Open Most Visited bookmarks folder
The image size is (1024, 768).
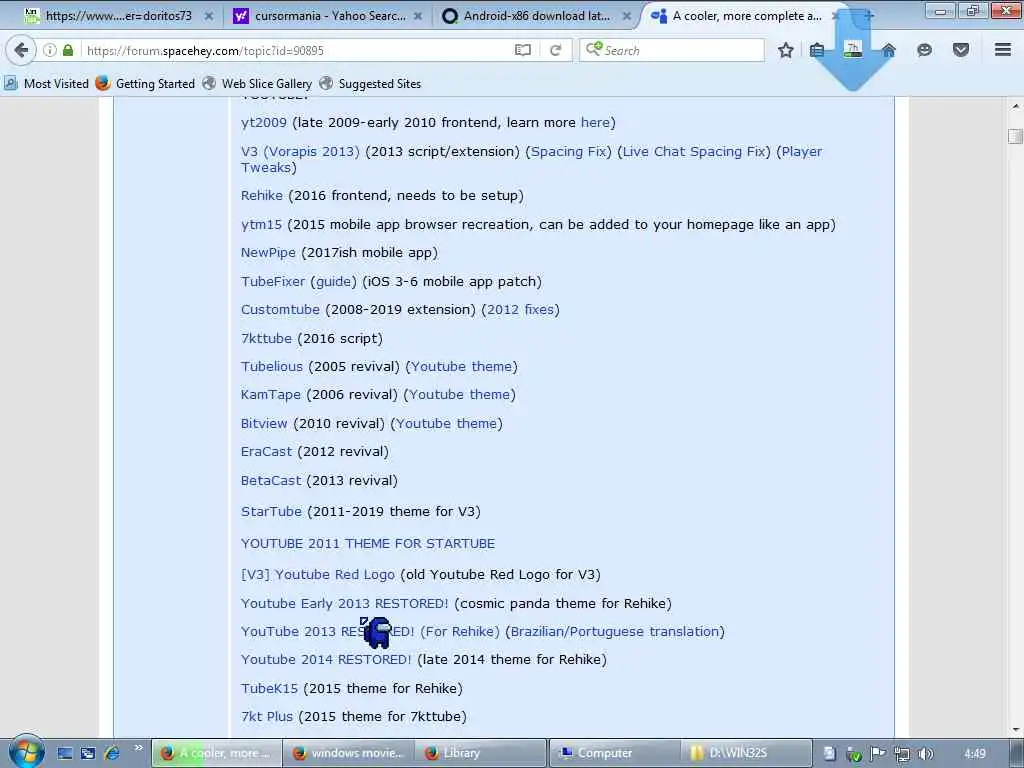point(46,84)
